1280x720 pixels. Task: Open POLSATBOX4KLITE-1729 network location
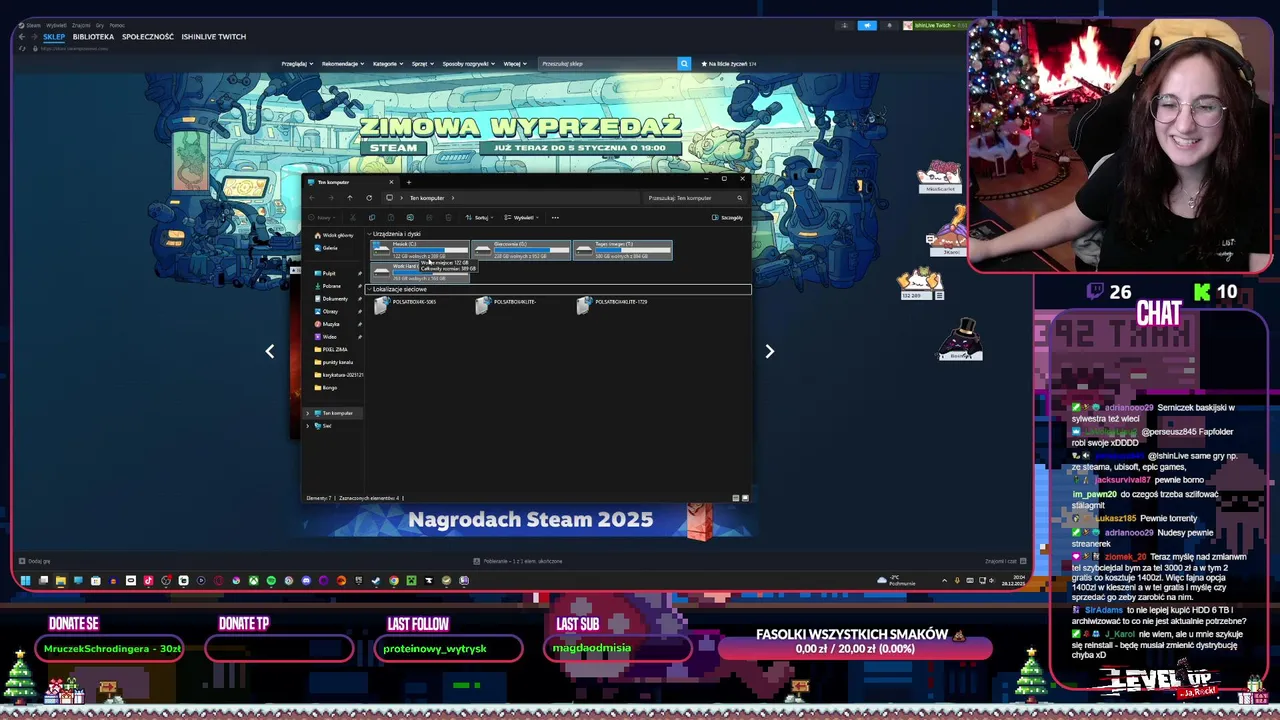tap(610, 304)
